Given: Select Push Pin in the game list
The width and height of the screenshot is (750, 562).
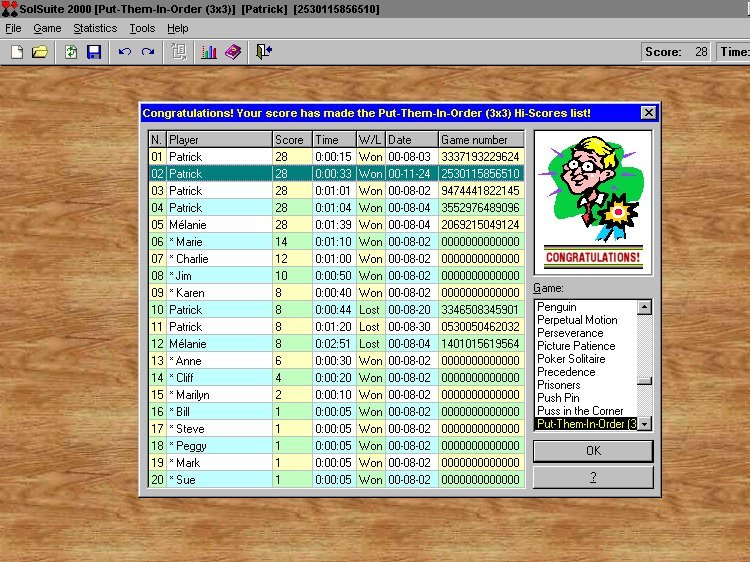Looking at the screenshot, I should point(586,397).
